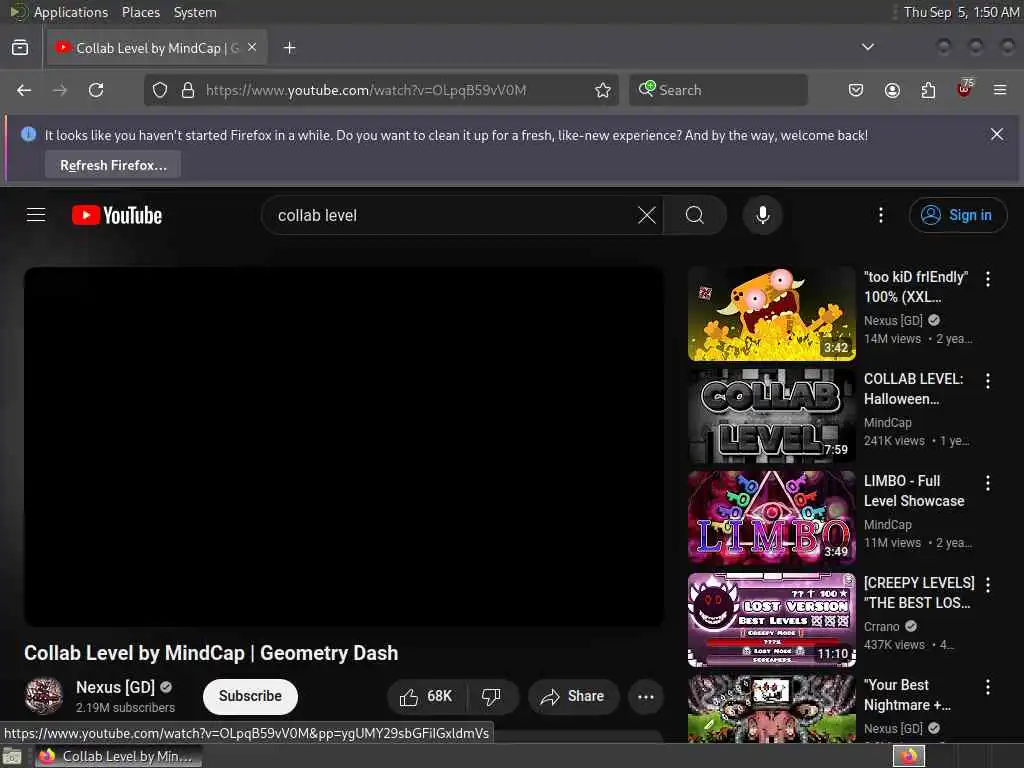This screenshot has height=768, width=1024.
Task: Dislike the video with thumbs down
Action: tap(492, 697)
